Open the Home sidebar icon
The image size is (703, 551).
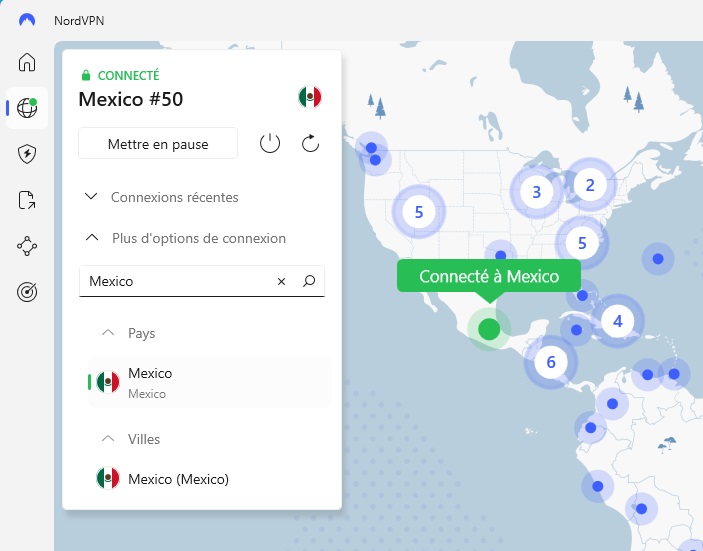tap(27, 62)
